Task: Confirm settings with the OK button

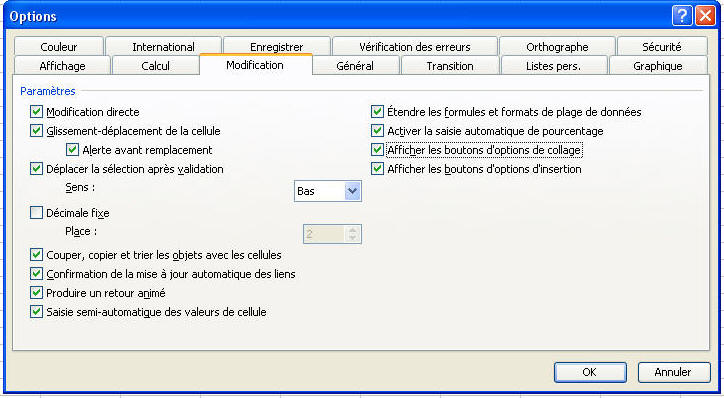Action: [590, 372]
